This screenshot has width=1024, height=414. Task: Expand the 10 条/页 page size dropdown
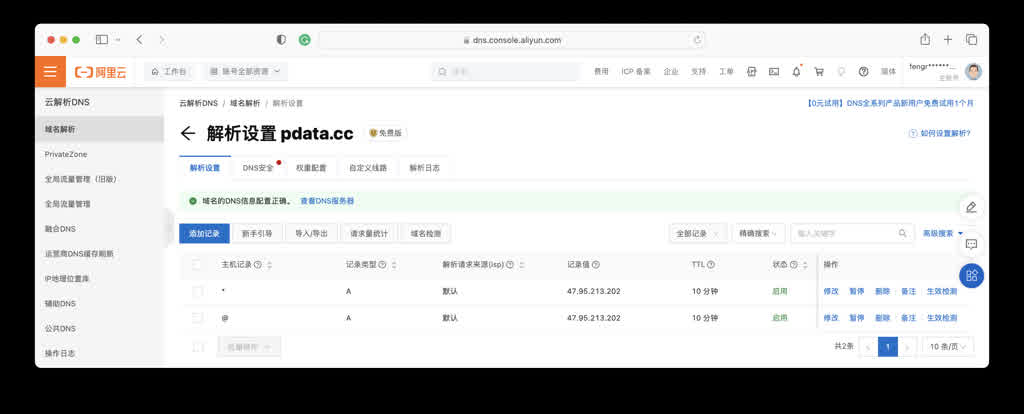pyautogui.click(x=949, y=346)
